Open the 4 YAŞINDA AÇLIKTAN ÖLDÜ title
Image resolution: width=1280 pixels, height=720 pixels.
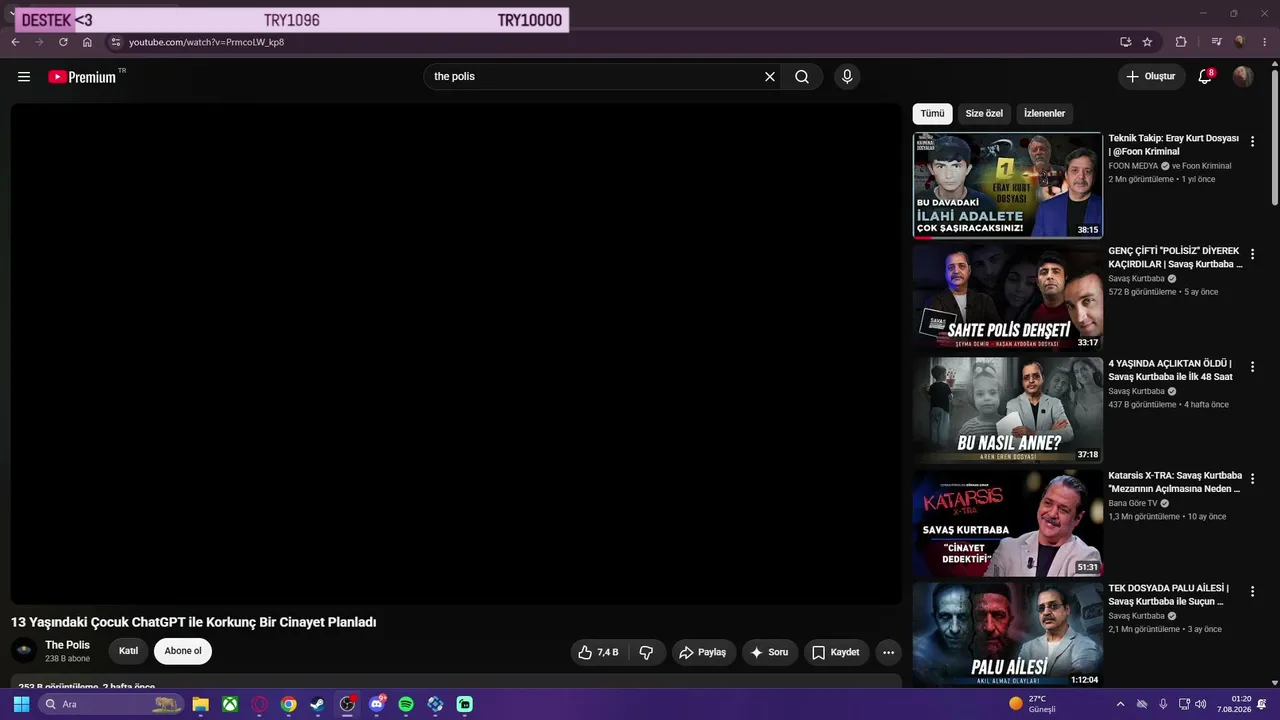tap(1171, 370)
